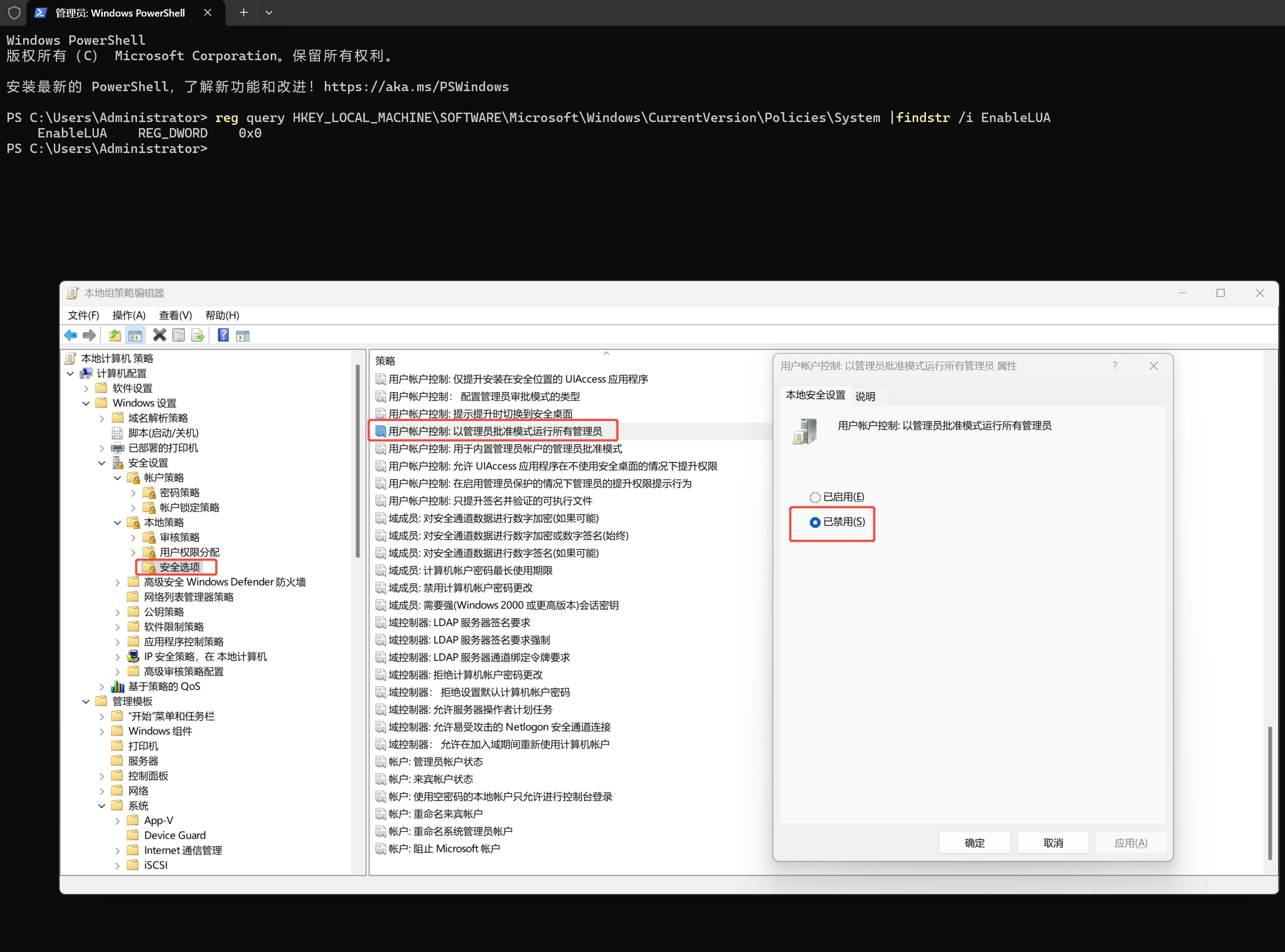Click the 取消 button
This screenshot has width=1285, height=952.
[1052, 843]
